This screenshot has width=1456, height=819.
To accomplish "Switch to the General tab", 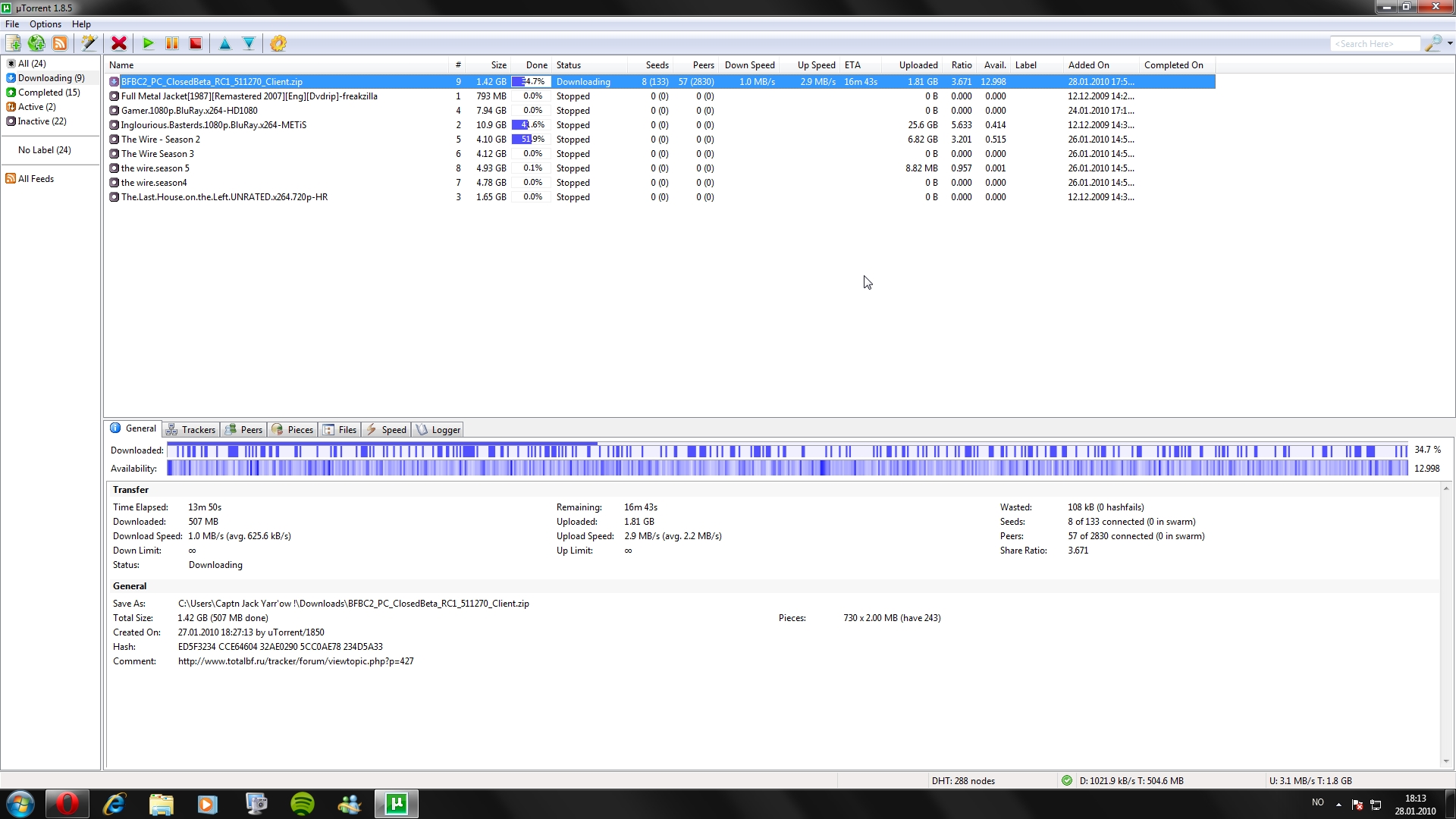I will [133, 428].
